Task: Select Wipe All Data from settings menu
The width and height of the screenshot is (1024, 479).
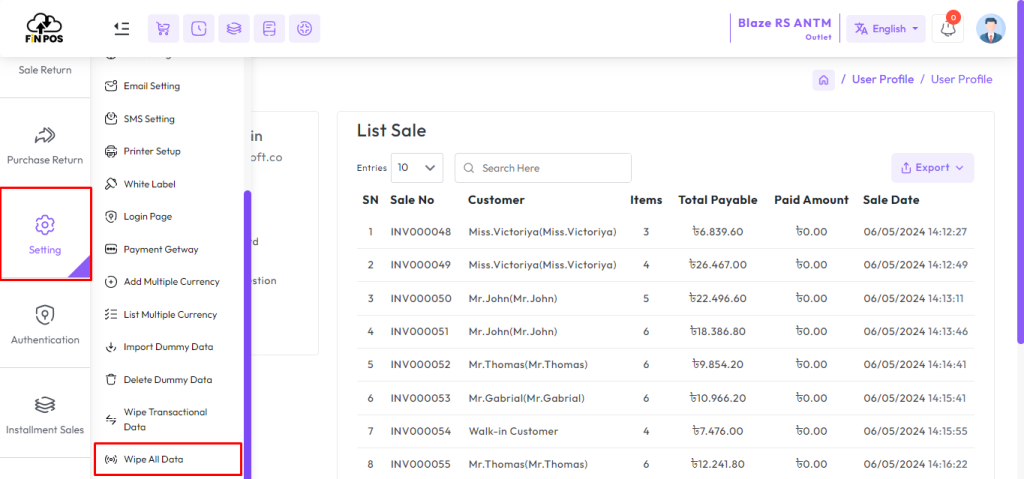Action: [153, 460]
